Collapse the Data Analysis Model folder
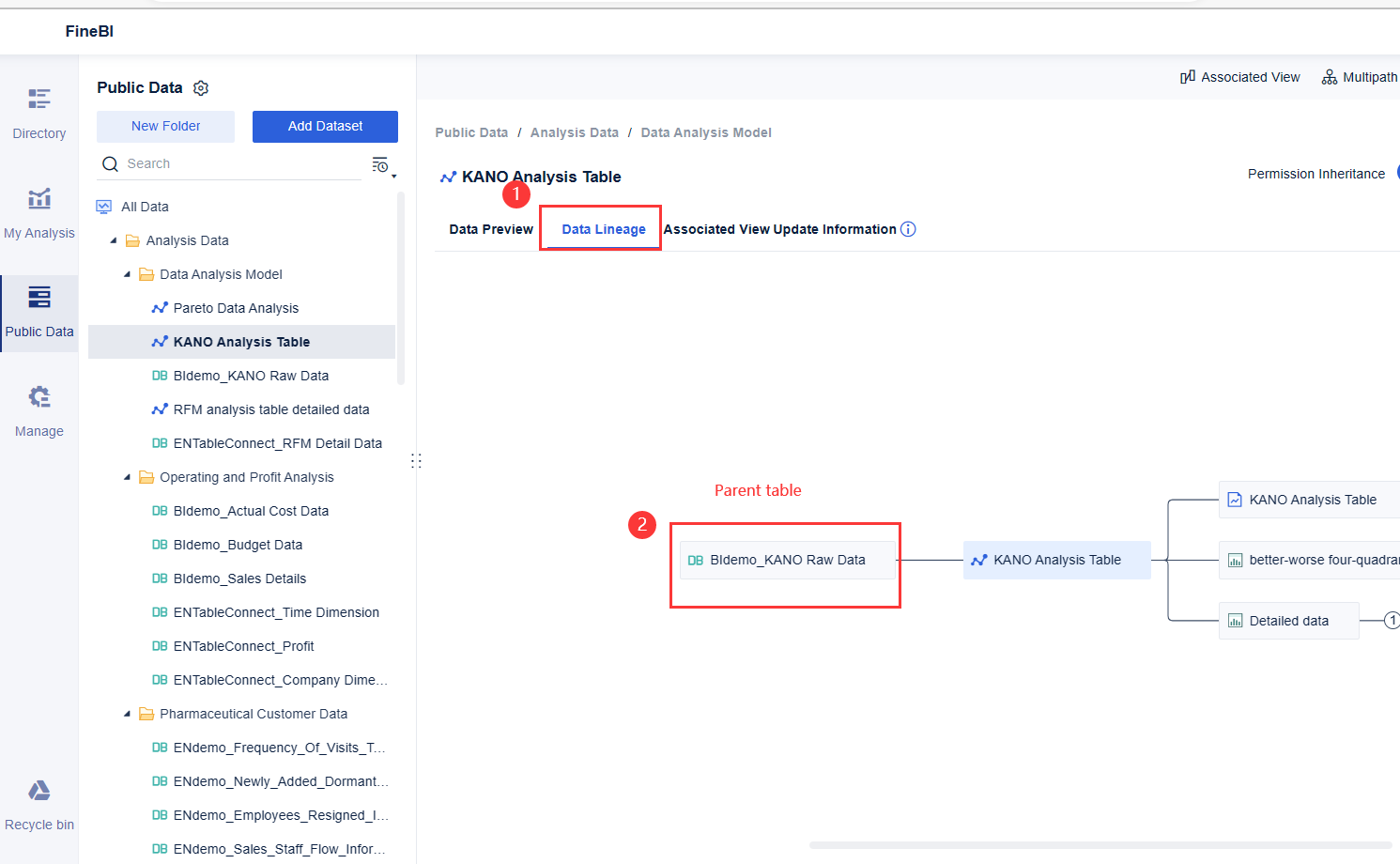 [x=128, y=275]
